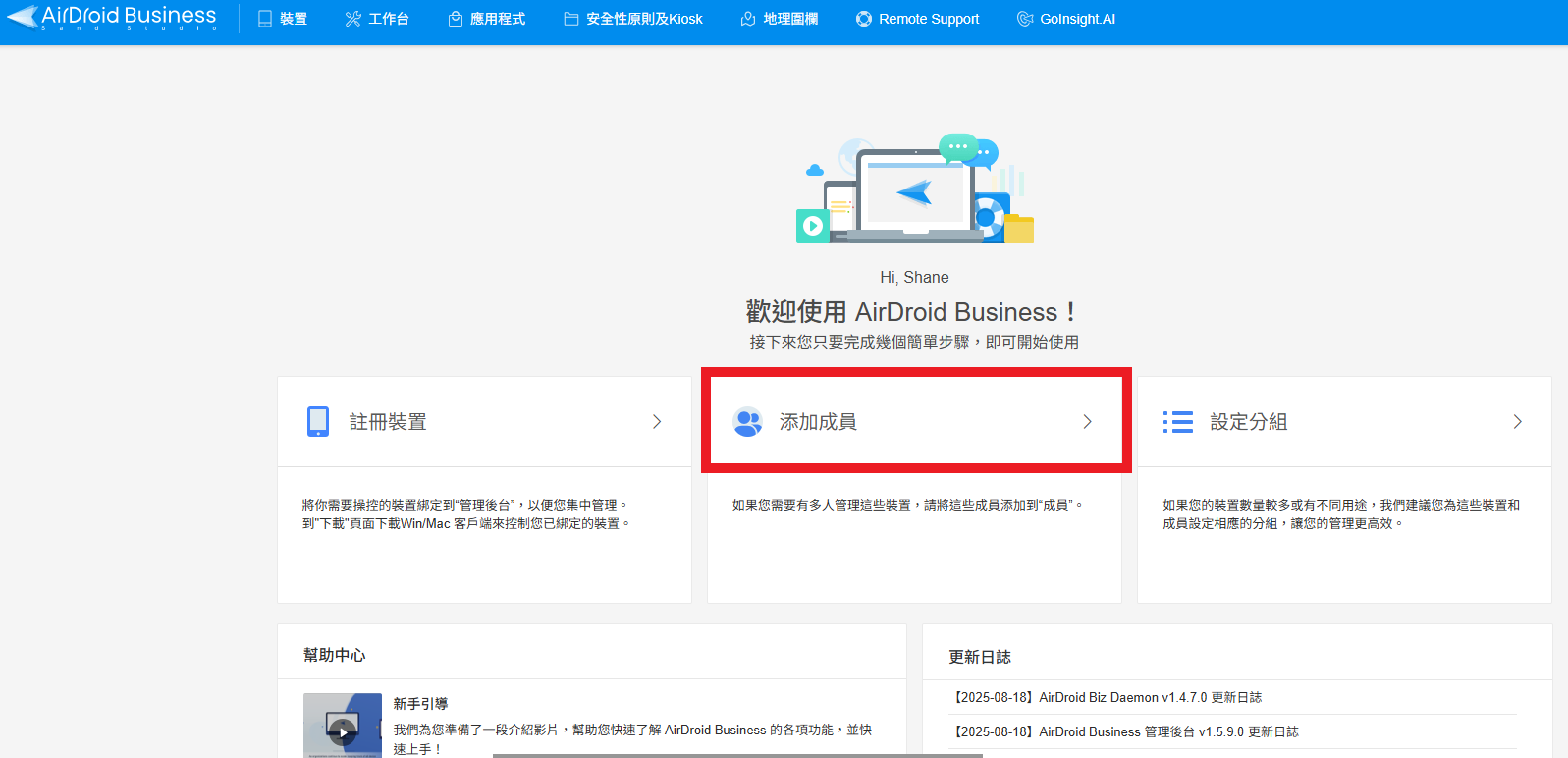Click the 註冊裝置 description text
The width and height of the screenshot is (1568, 758).
(x=466, y=514)
